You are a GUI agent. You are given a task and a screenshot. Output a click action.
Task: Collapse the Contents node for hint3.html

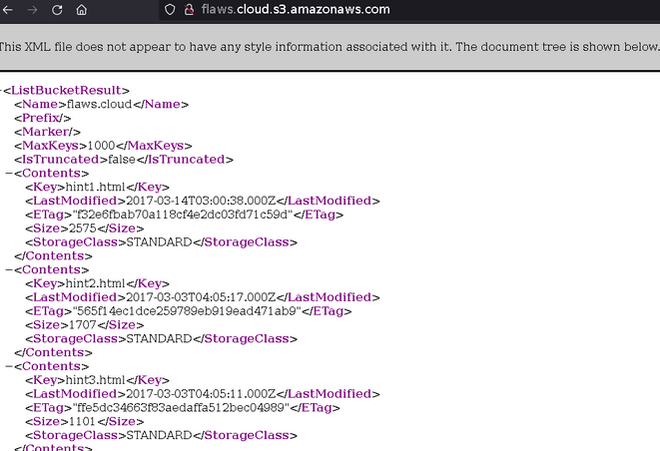click(8, 366)
